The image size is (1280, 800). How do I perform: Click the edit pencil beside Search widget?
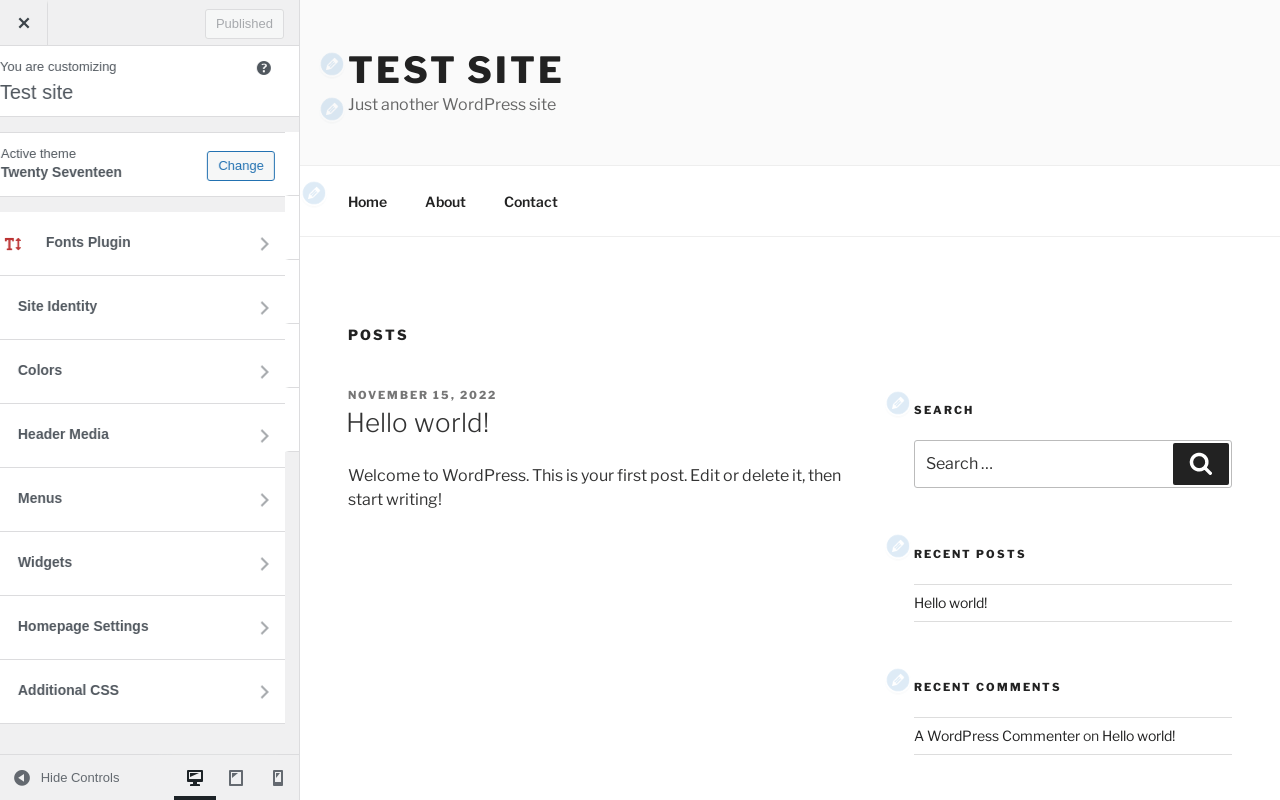coord(898,403)
